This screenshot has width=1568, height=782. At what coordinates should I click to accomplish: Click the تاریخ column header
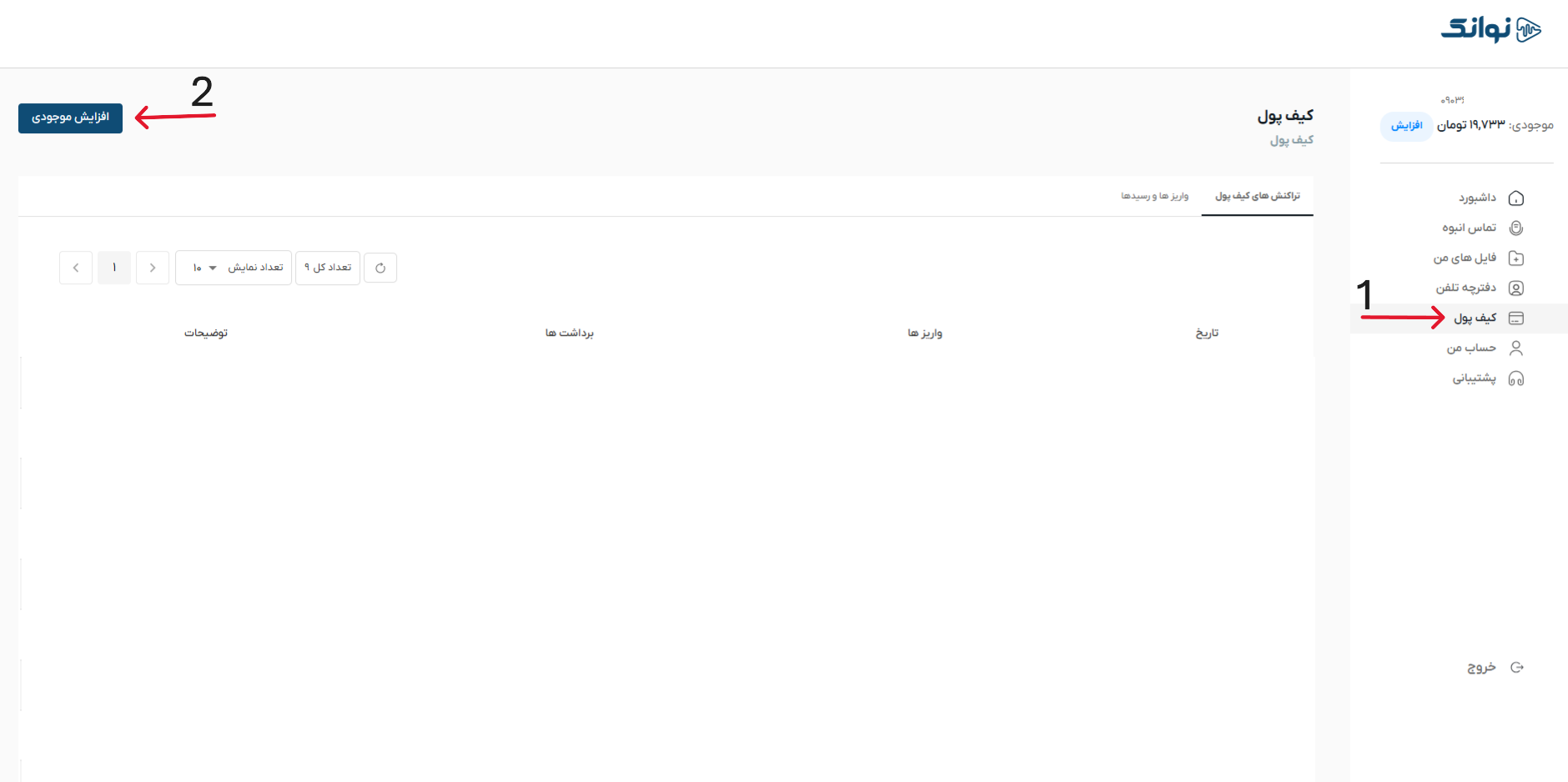(1207, 333)
